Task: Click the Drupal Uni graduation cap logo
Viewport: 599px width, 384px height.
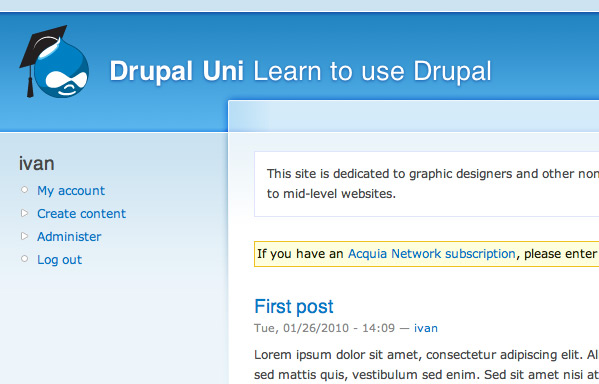Action: pyautogui.click(x=54, y=62)
